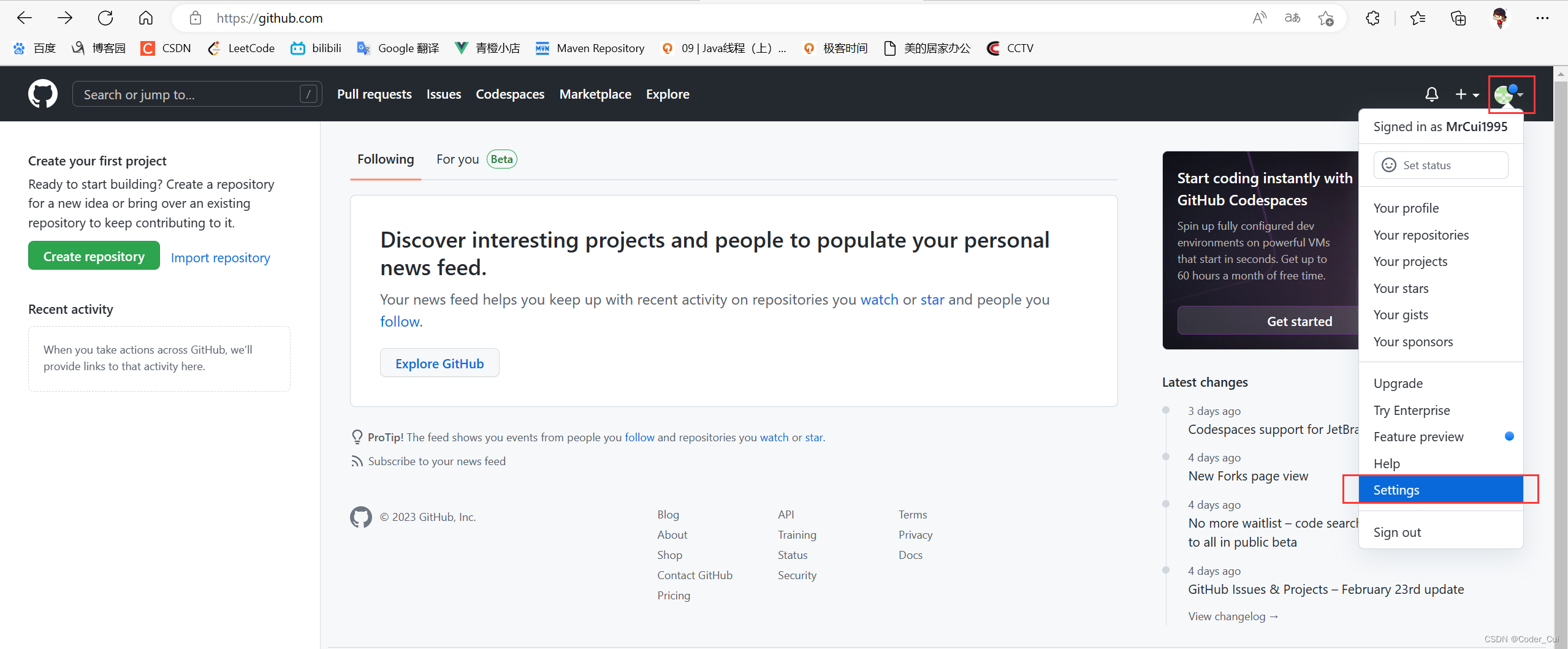Switch to the Following tab
Screen dimensions: 1568x649
[x=386, y=159]
